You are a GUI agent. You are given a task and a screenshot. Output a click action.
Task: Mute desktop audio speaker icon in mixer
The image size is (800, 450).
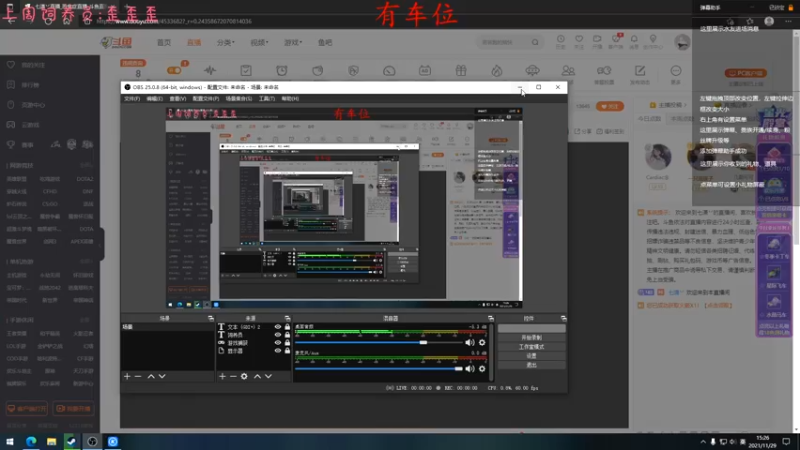pyautogui.click(x=469, y=342)
